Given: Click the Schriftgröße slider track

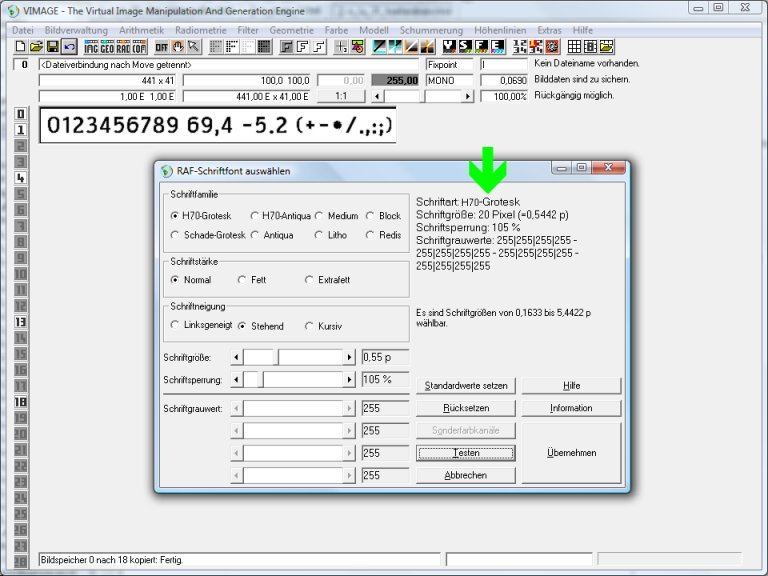Looking at the screenshot, I should [x=310, y=357].
